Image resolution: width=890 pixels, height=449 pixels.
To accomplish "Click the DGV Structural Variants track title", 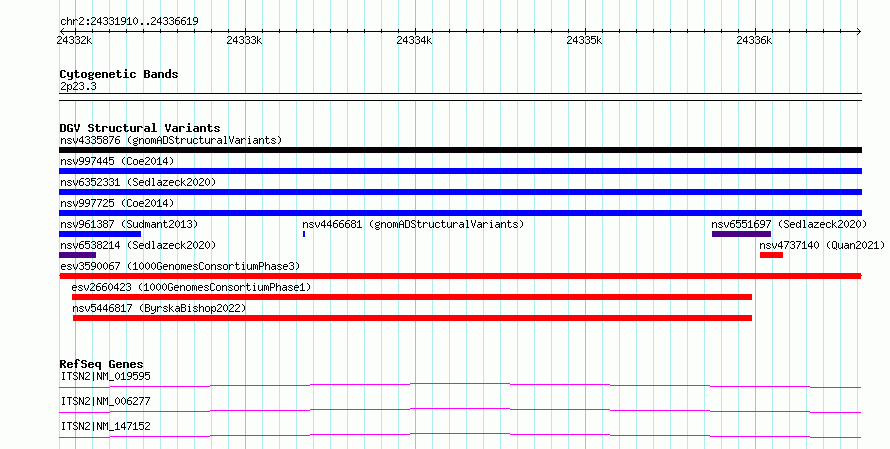I will [140, 128].
